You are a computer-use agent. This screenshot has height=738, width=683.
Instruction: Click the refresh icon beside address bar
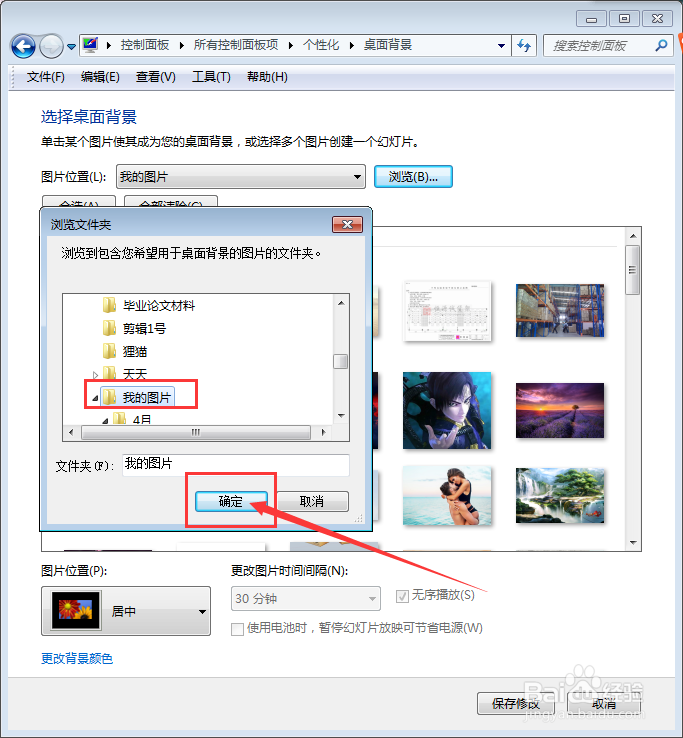524,46
